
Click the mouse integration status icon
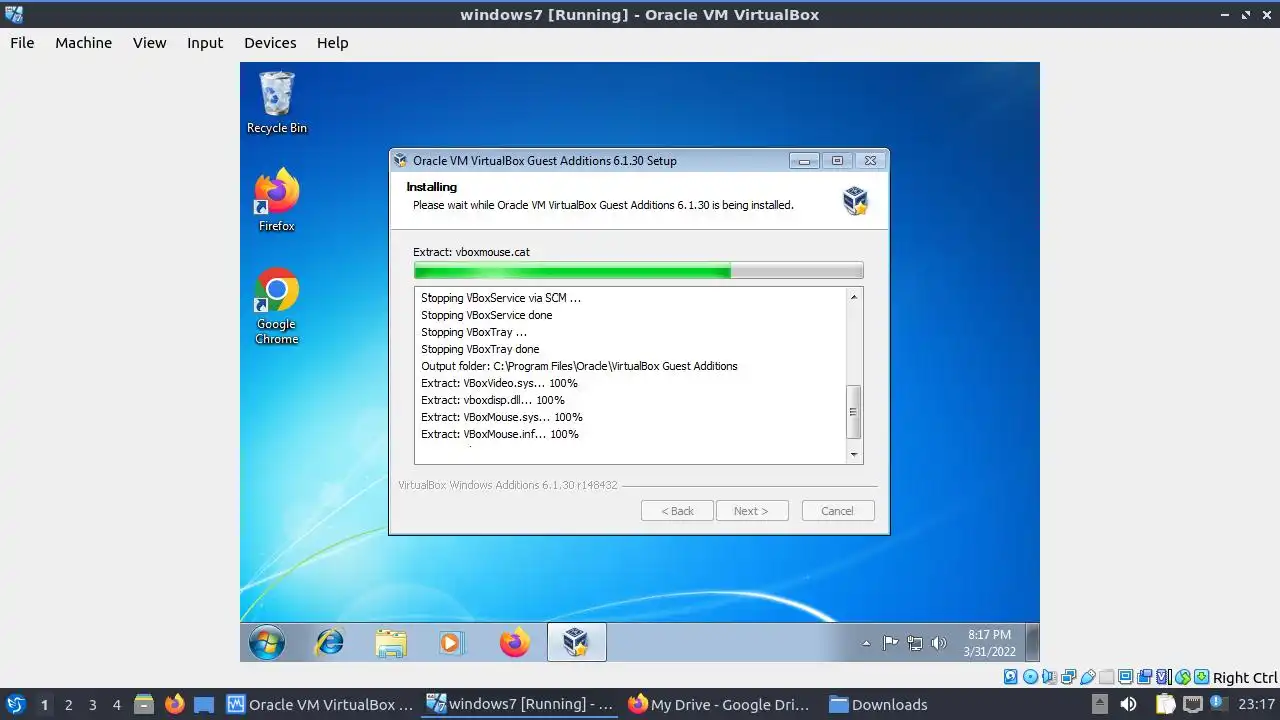point(1183,677)
